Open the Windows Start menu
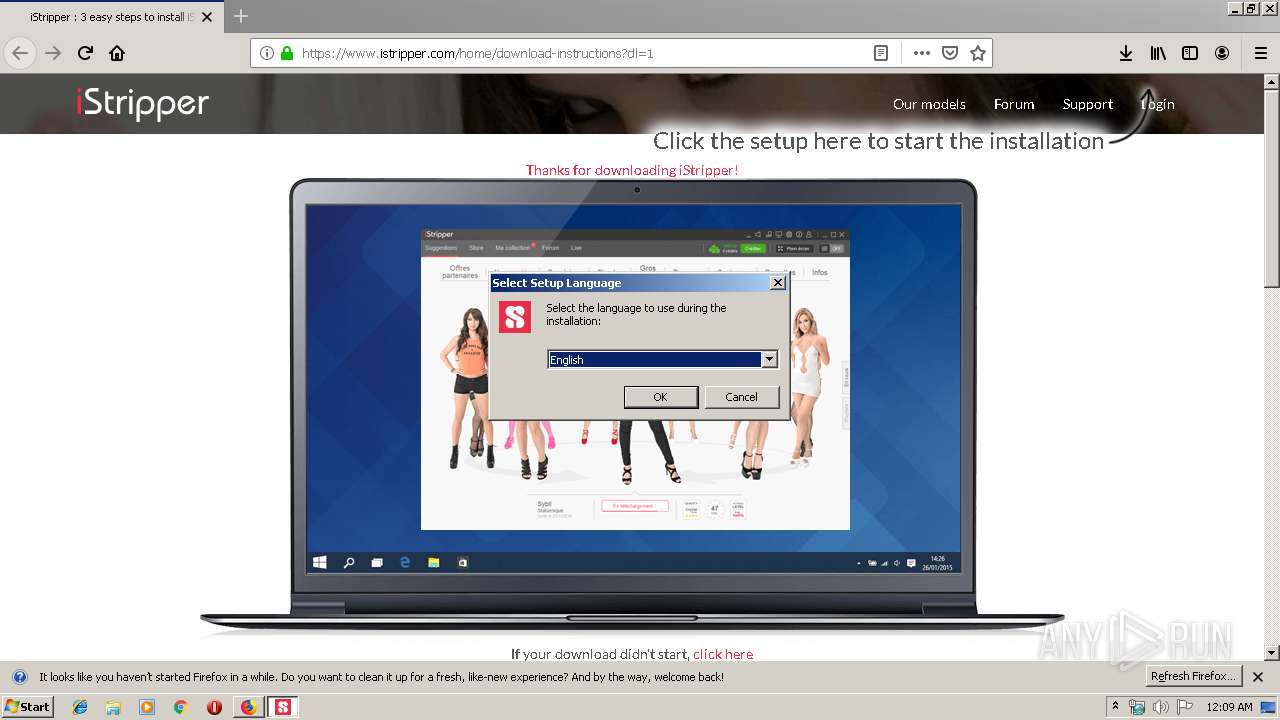 pyautogui.click(x=28, y=706)
